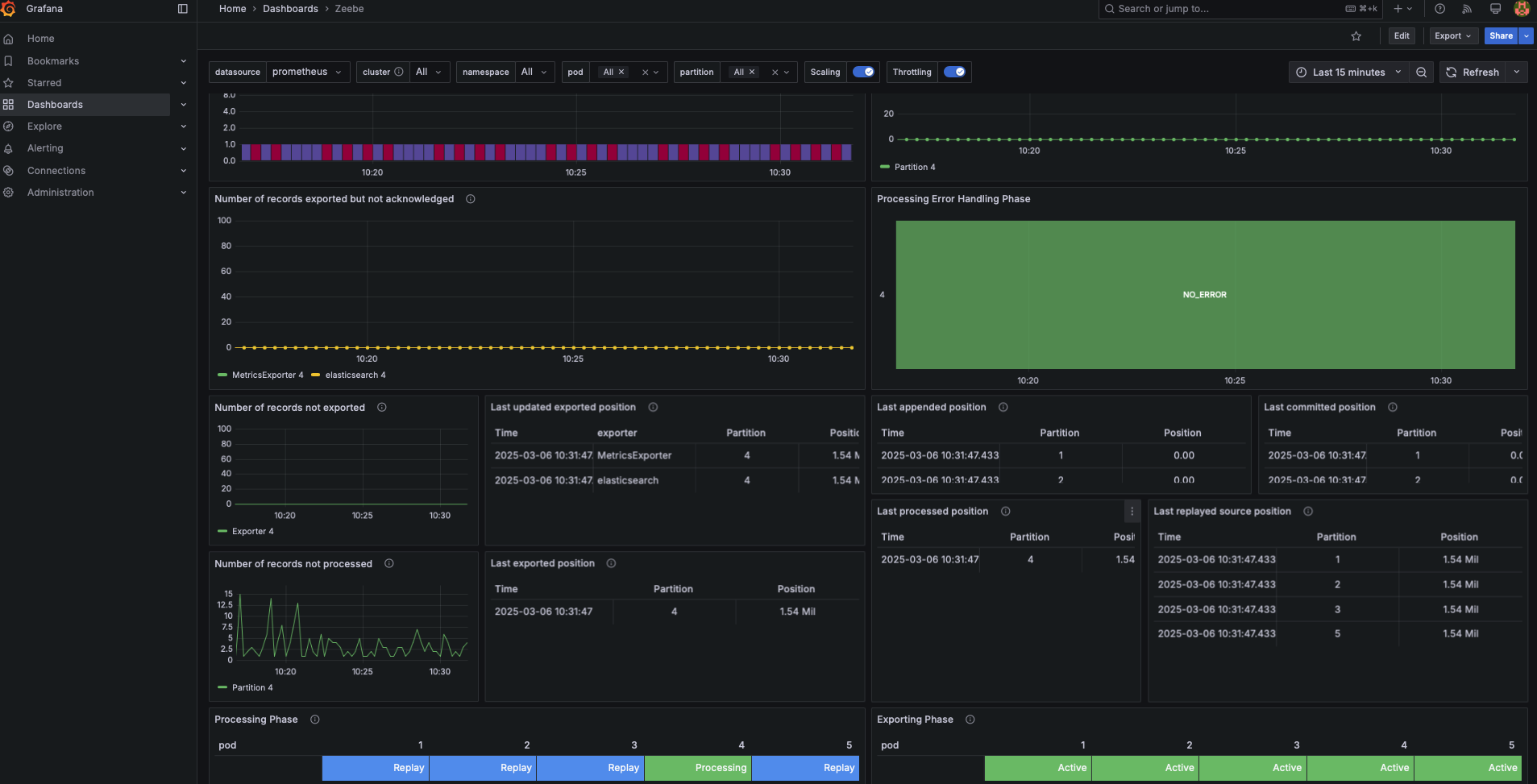Open the user profile avatar
1537x784 pixels.
point(1522,9)
